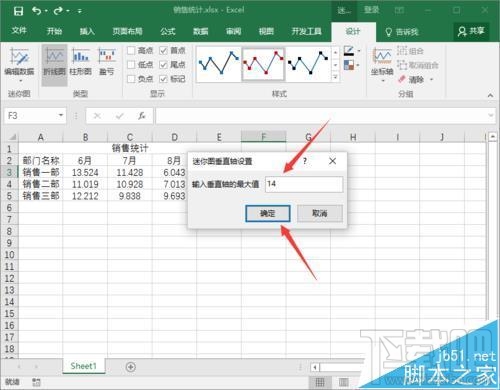
Task: Switch to the Data tab
Action: click(x=201, y=31)
